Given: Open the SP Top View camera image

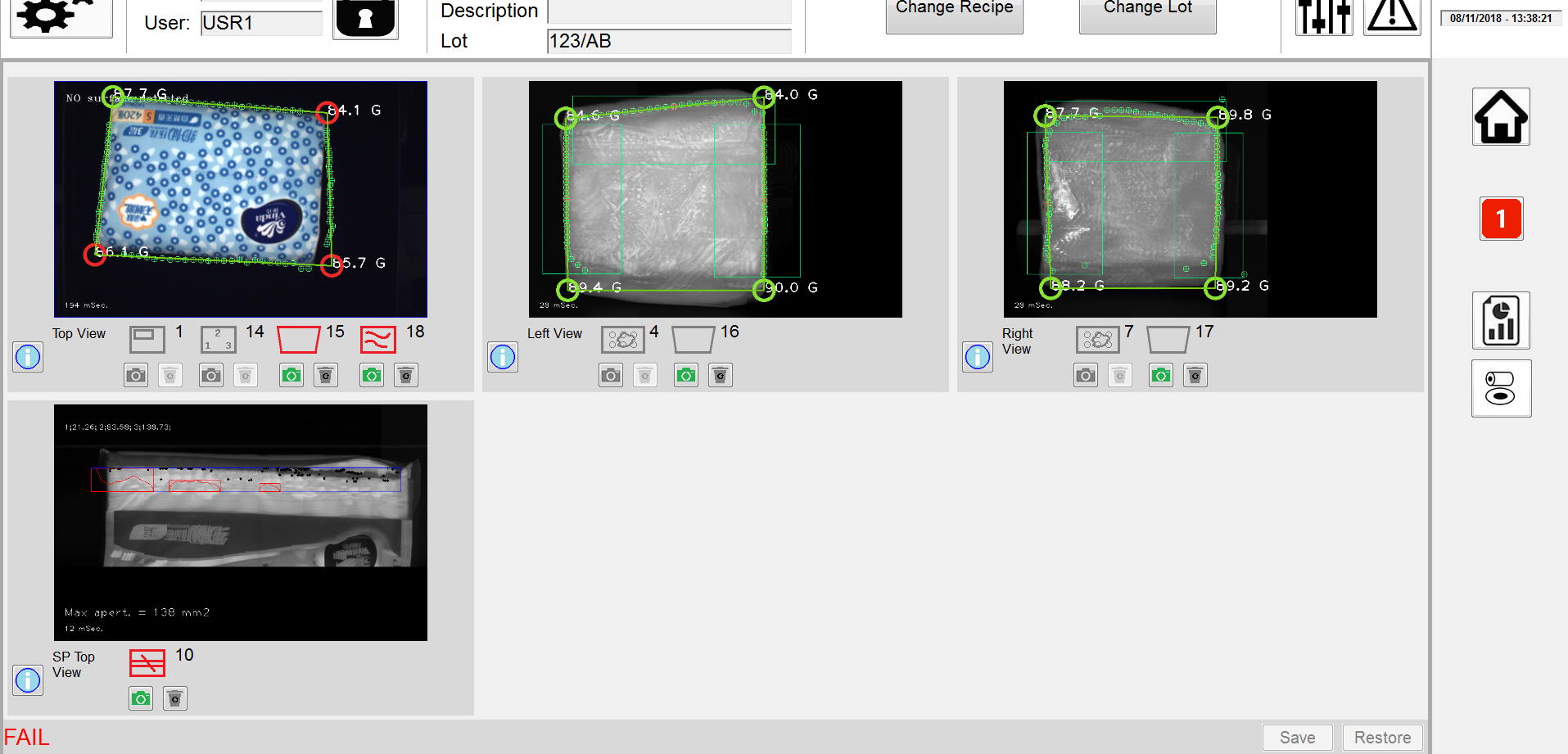Looking at the screenshot, I should click(241, 522).
